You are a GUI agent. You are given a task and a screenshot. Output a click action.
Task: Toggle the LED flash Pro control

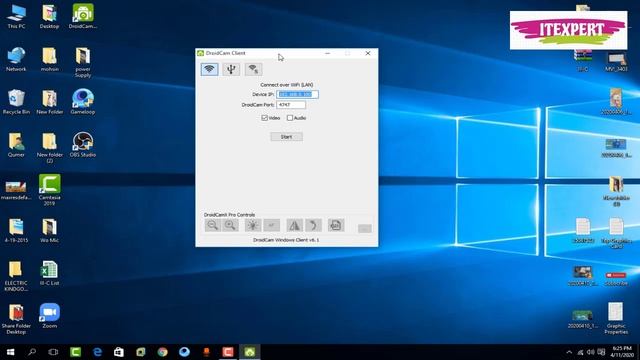click(x=253, y=225)
